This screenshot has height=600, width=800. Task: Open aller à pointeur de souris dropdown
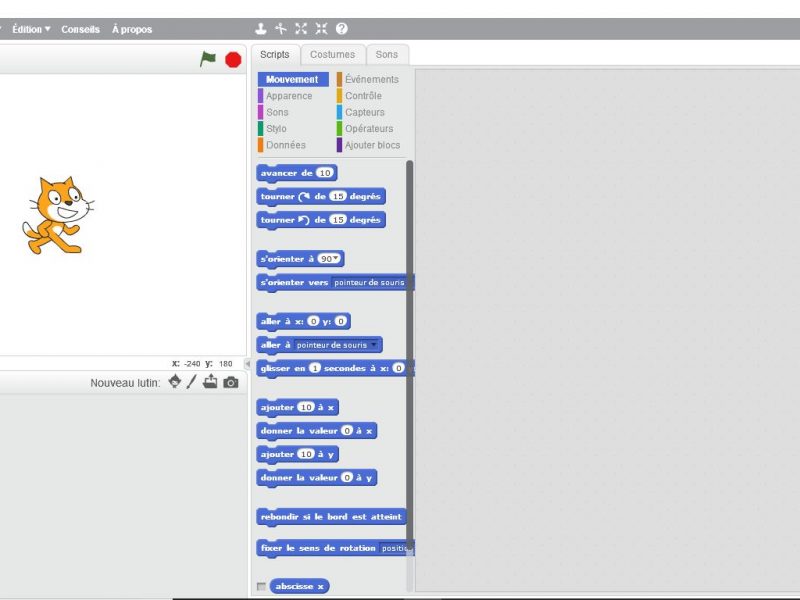pyautogui.click(x=337, y=345)
